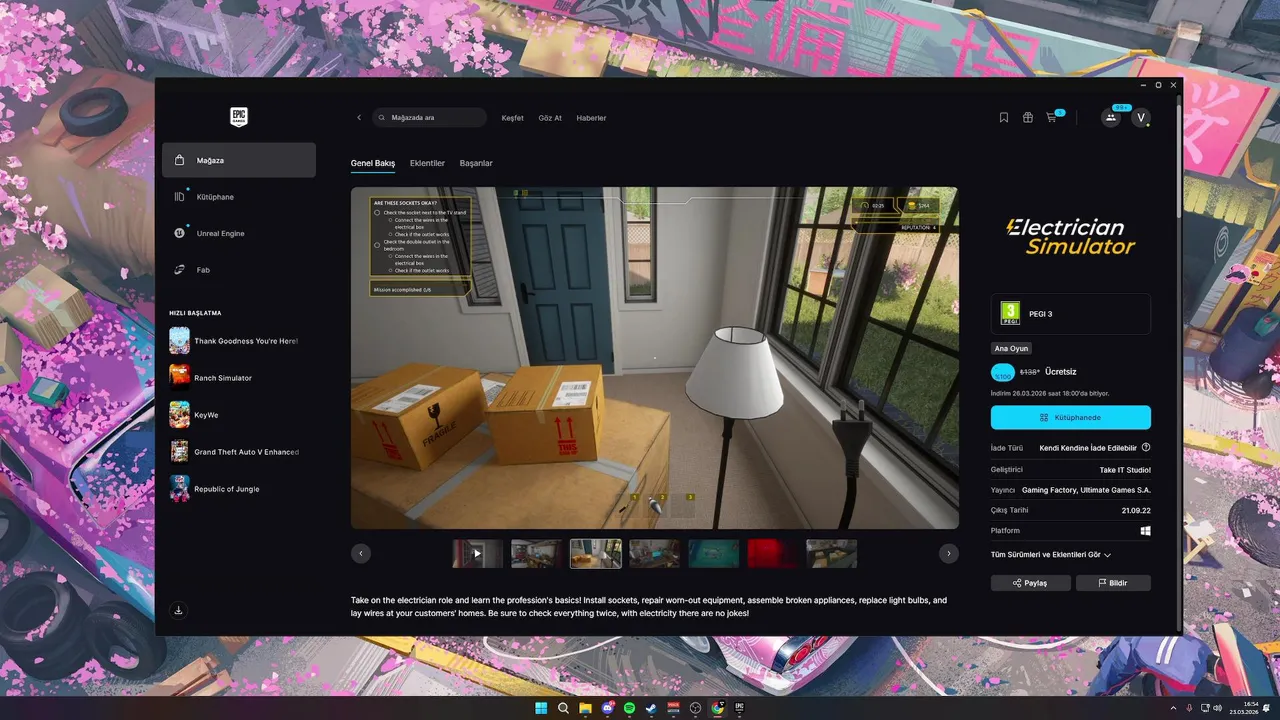Click the Kütüphanede button
The width and height of the screenshot is (1280, 720).
(x=1071, y=418)
